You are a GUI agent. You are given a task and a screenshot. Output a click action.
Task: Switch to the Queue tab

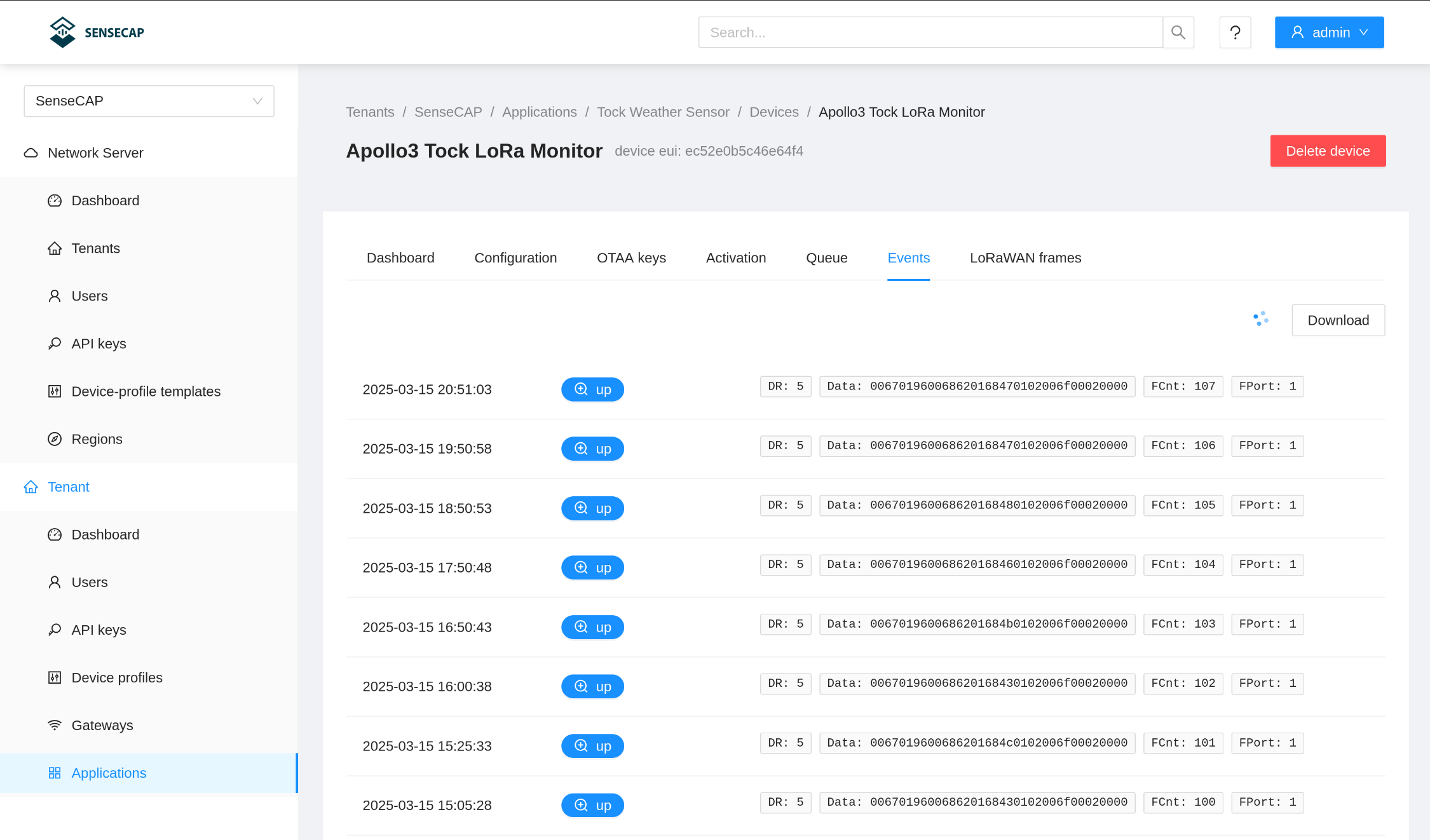[827, 258]
